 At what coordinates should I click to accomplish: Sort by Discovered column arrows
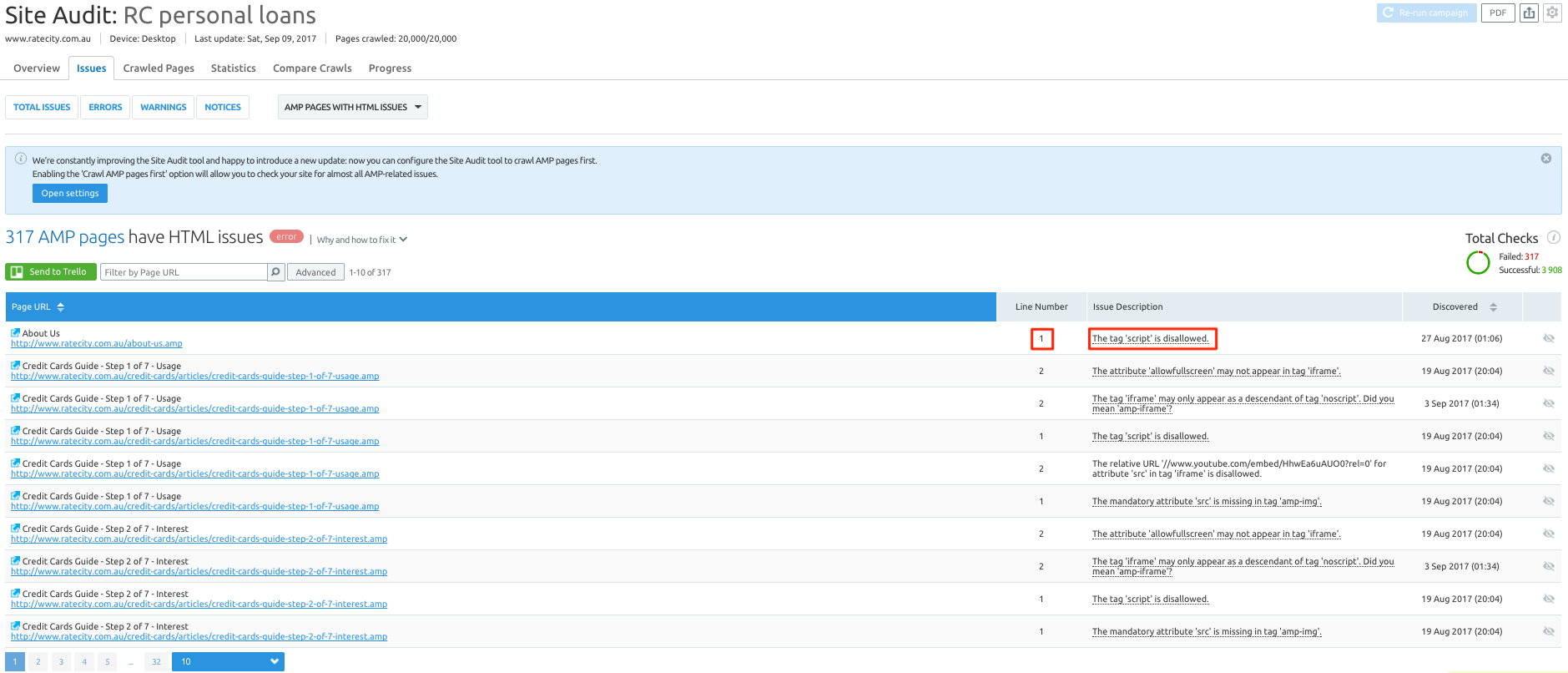pos(1493,307)
